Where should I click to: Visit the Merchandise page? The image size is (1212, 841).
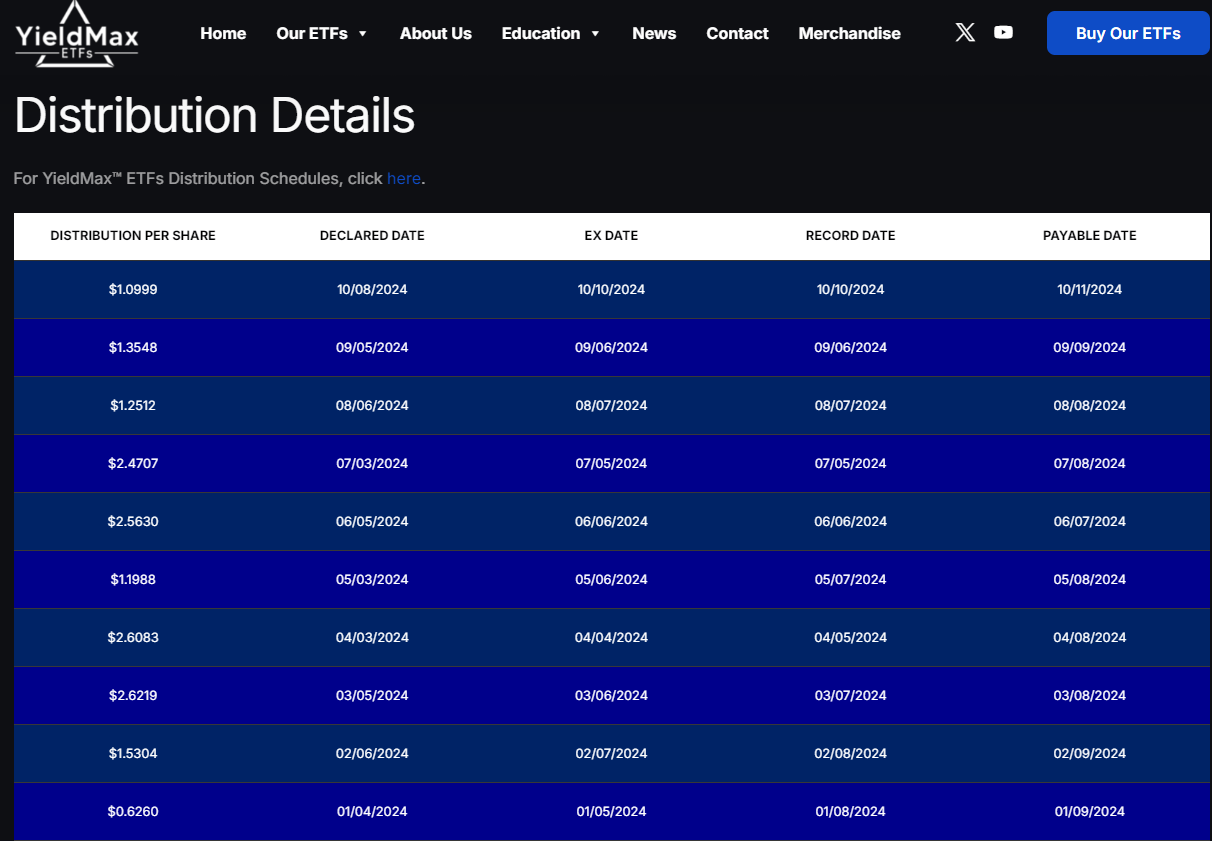pos(849,33)
